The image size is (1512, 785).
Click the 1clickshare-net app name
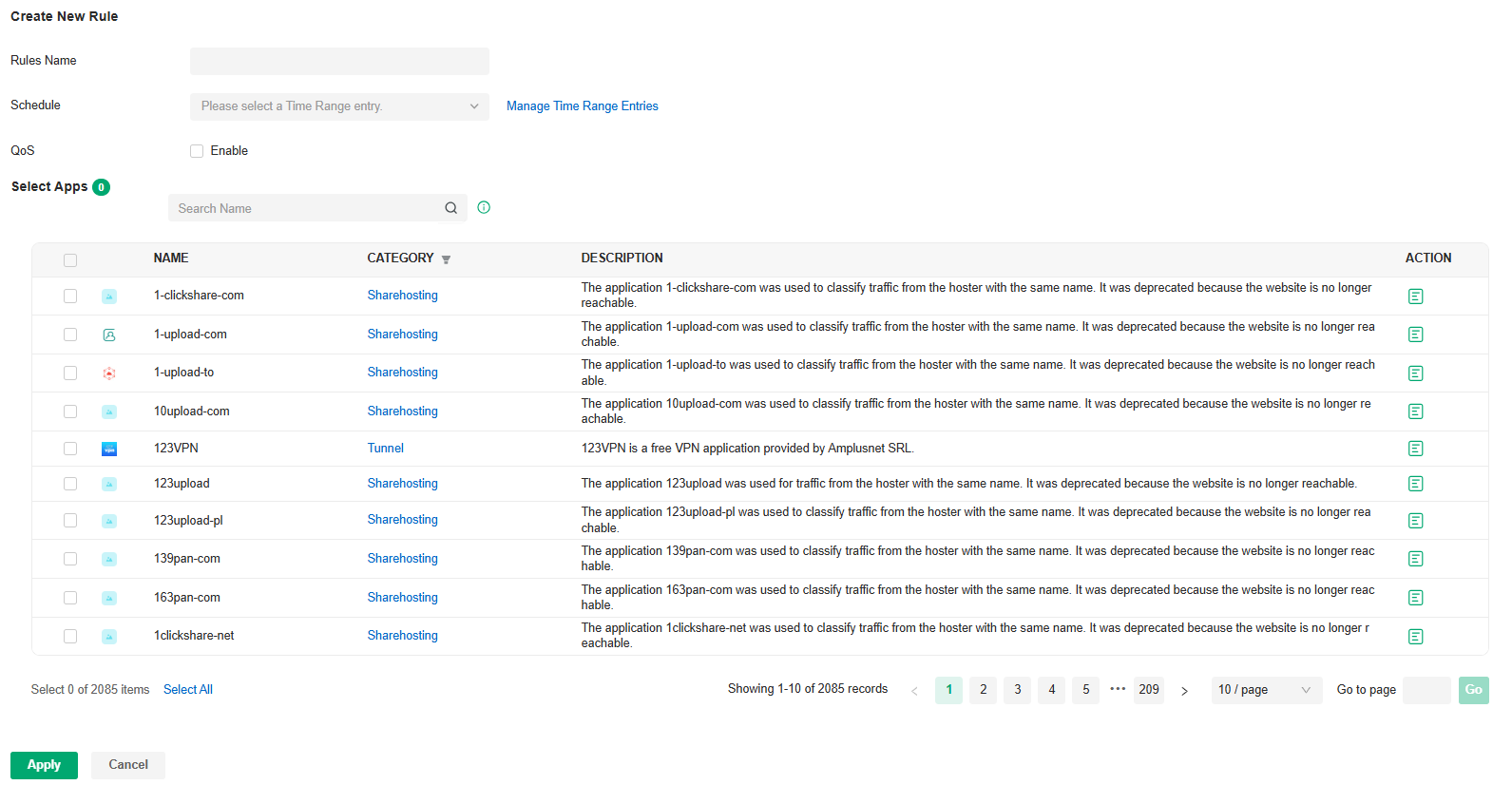tap(194, 636)
